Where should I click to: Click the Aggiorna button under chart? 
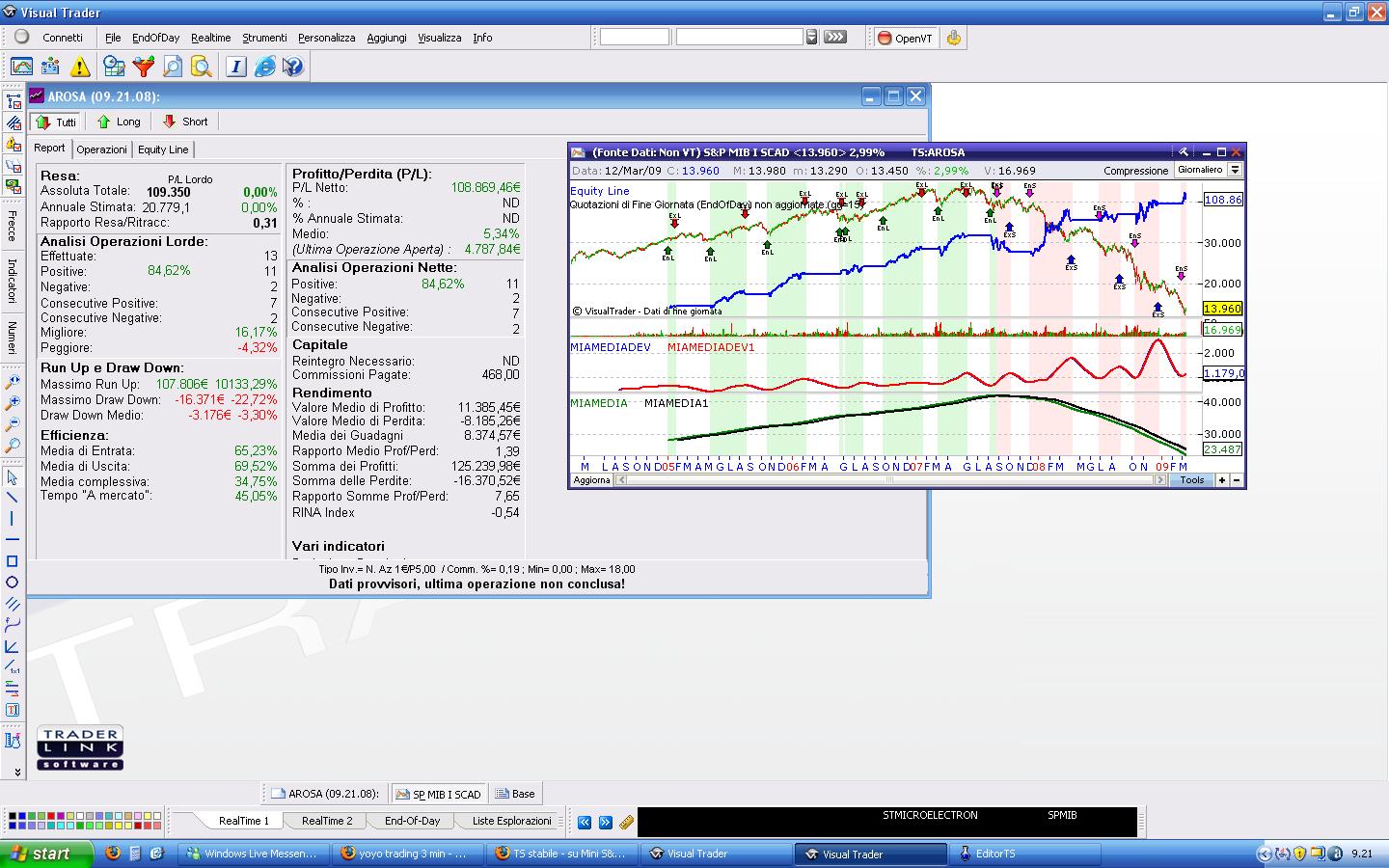(591, 480)
